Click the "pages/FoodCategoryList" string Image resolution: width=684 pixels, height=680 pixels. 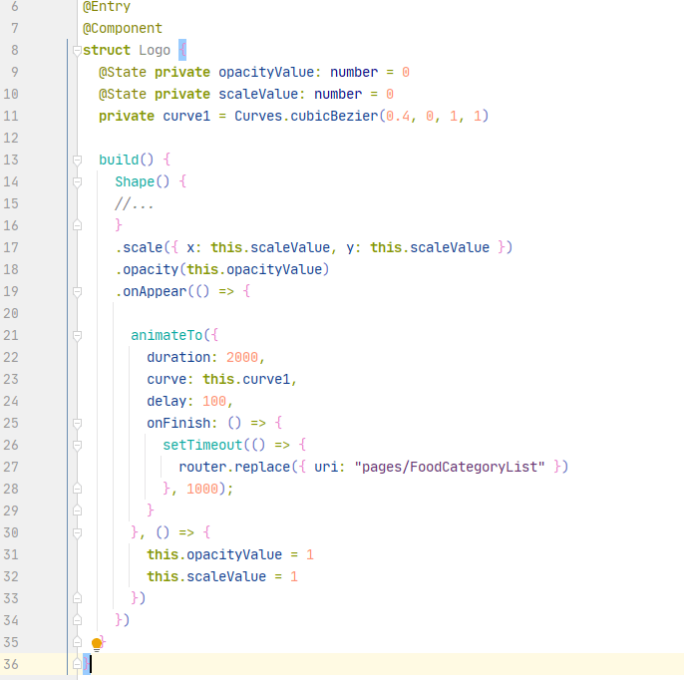point(450,467)
